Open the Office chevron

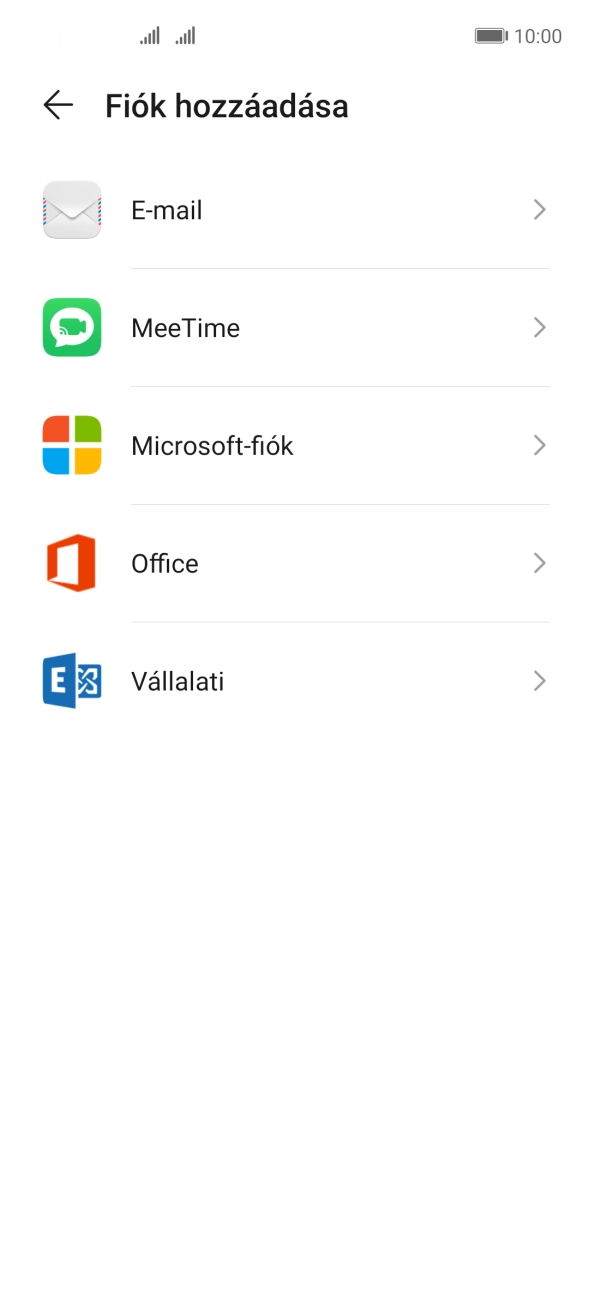click(540, 563)
